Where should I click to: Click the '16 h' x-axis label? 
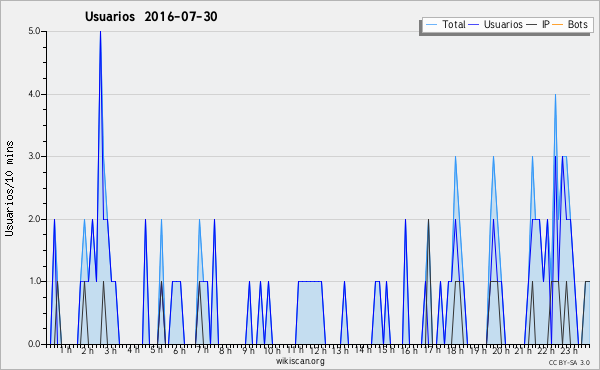(x=409, y=350)
